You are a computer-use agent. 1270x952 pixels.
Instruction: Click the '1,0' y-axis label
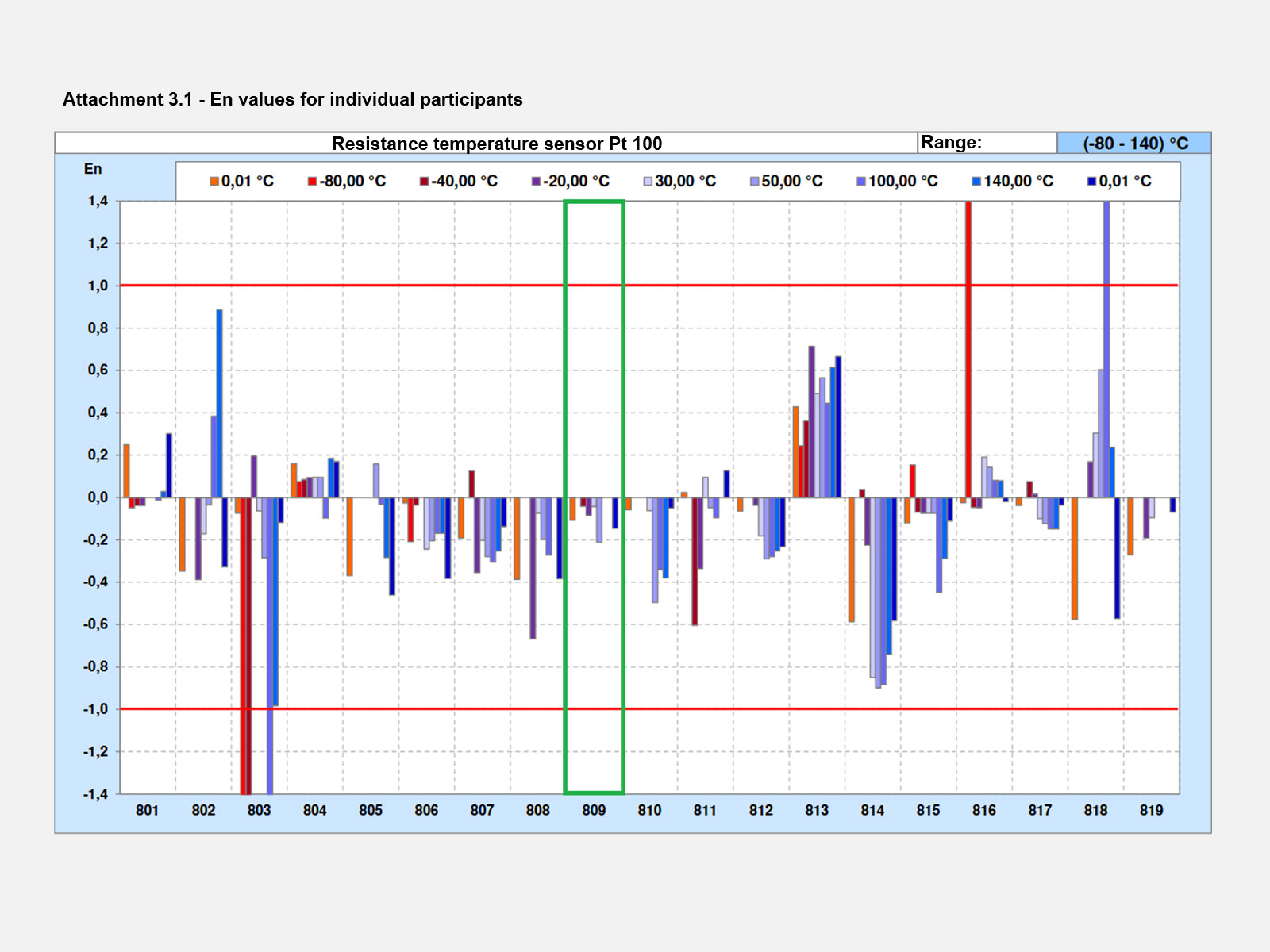point(98,286)
